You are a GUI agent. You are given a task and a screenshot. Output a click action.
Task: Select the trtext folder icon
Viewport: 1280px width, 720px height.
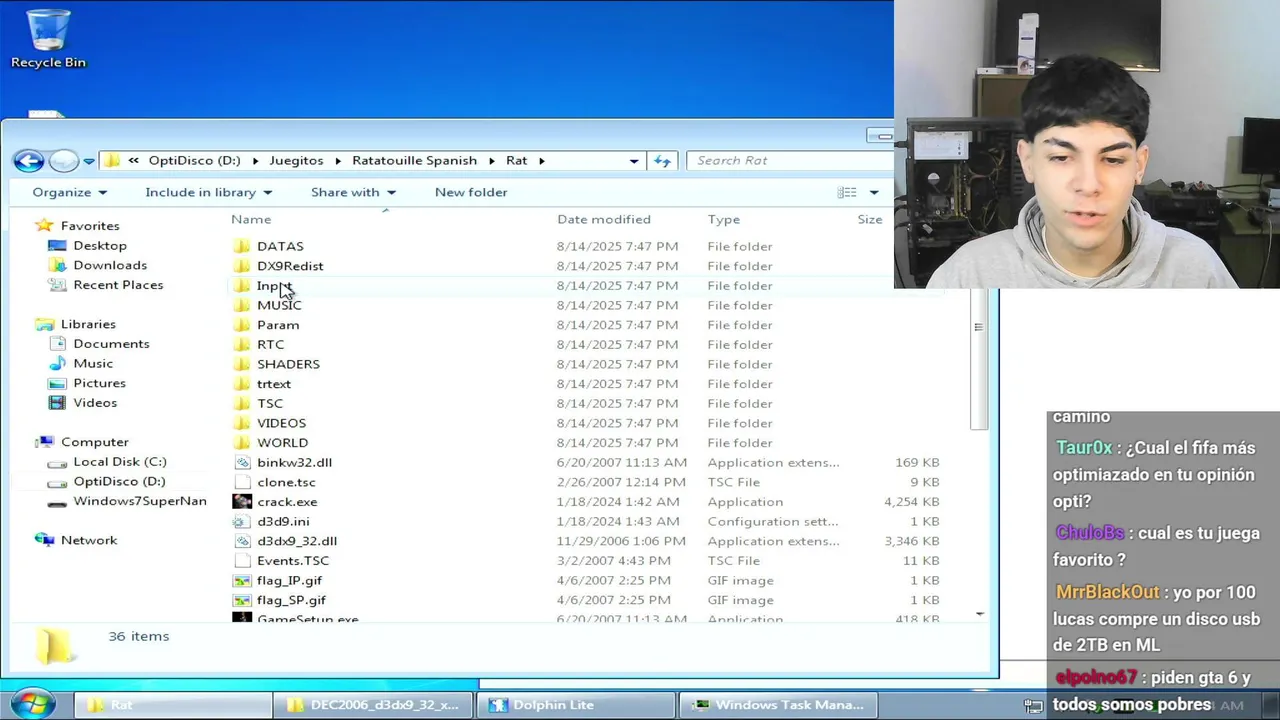242,384
